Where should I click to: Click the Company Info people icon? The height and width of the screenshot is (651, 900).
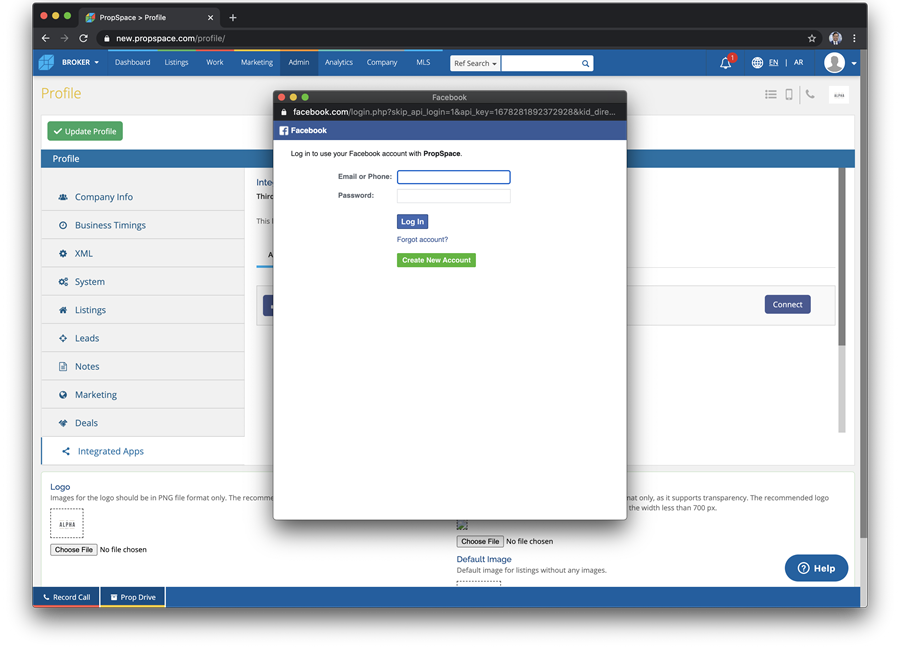pos(63,197)
